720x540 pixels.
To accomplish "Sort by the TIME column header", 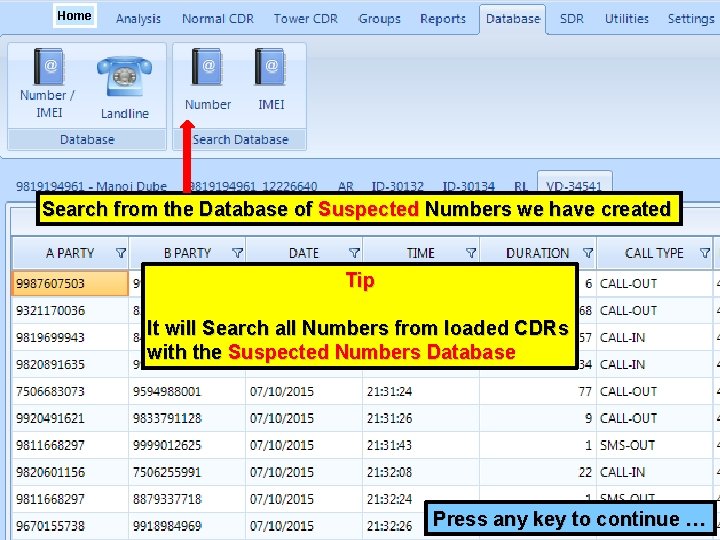I will tap(421, 253).
